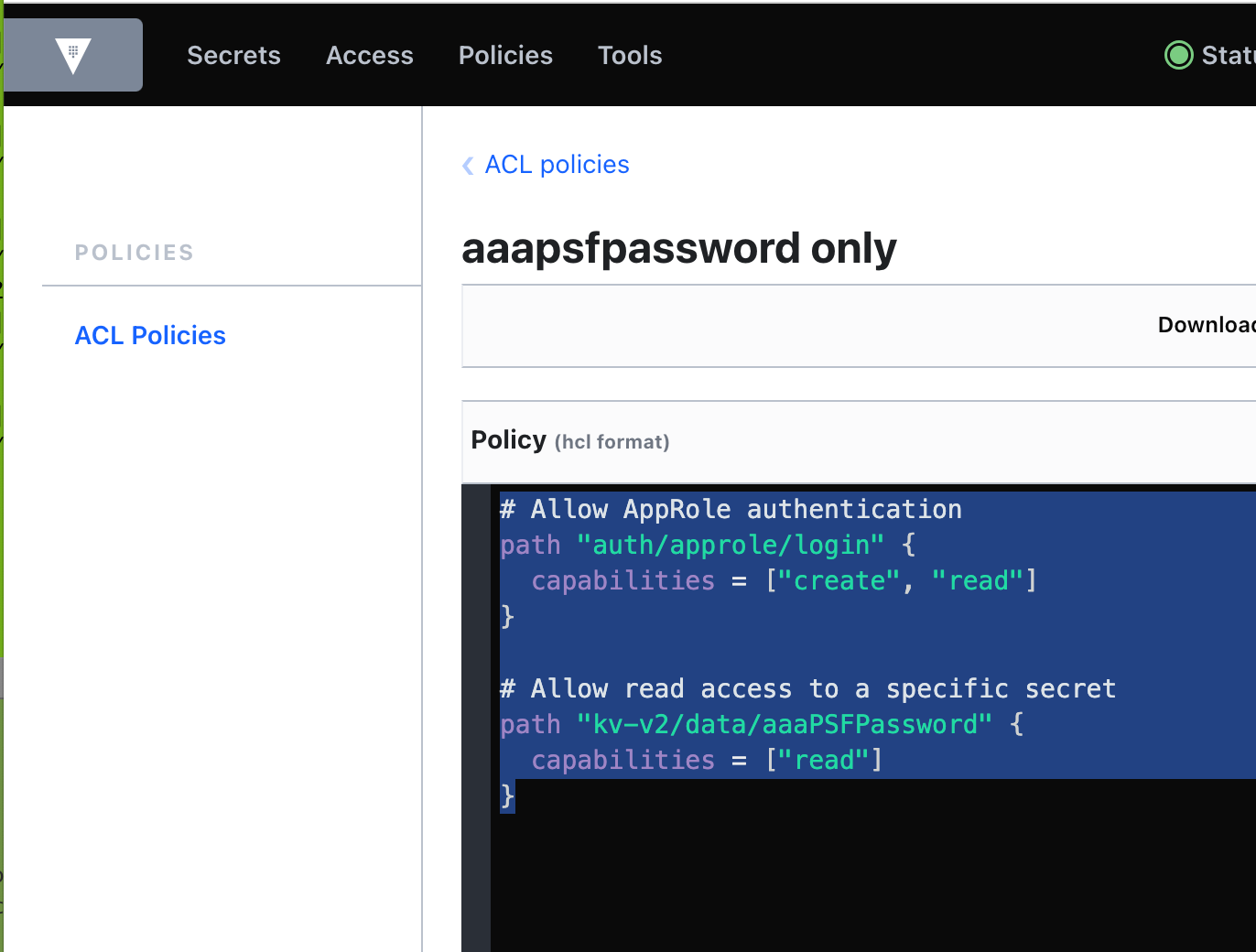The width and height of the screenshot is (1256, 952).
Task: Click the "auth/approle/login" path string
Action: 730,545
